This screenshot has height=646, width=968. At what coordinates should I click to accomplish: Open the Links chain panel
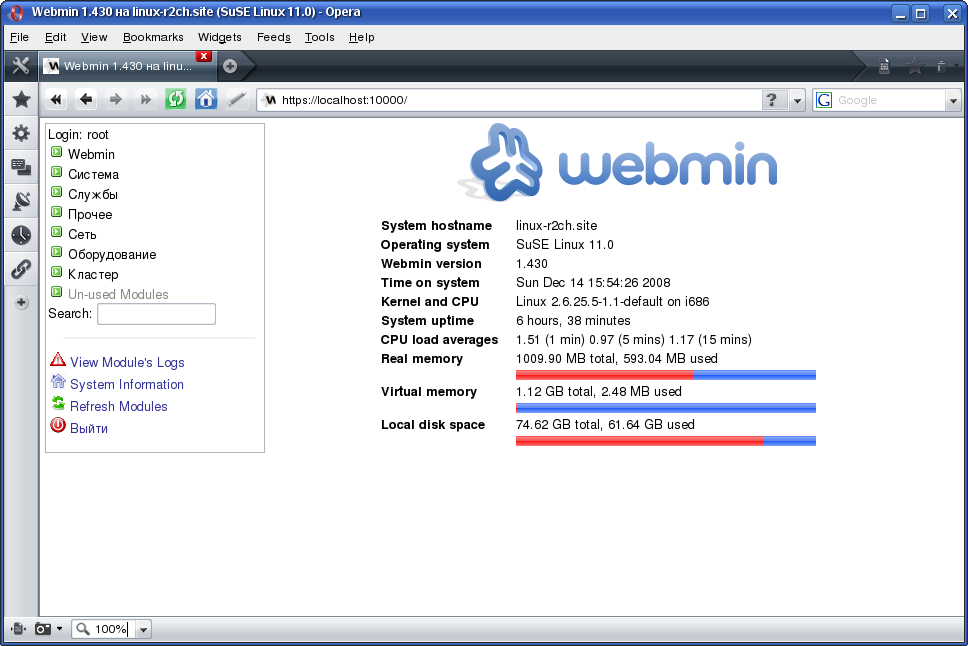pos(22,269)
